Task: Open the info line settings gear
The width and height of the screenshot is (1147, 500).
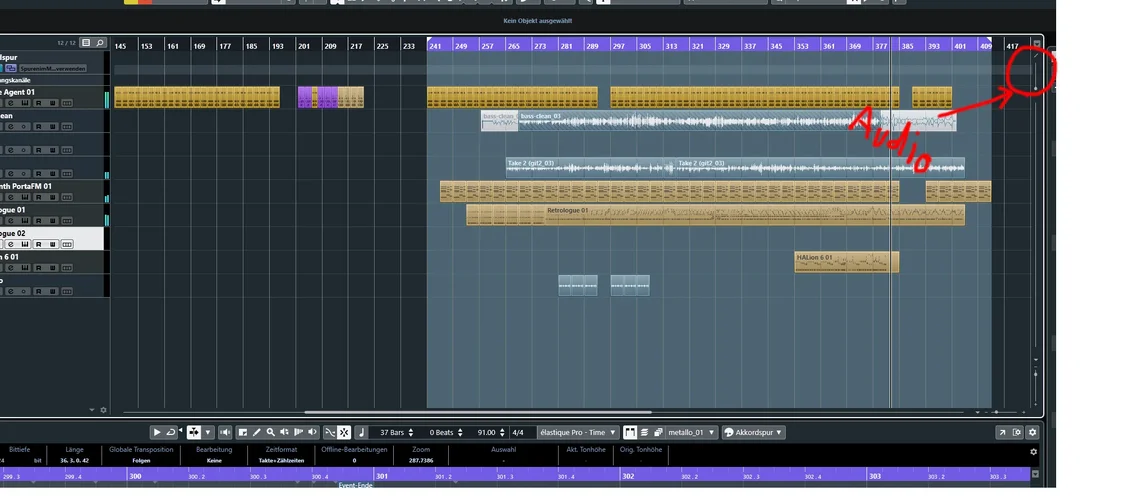Action: 1034,452
